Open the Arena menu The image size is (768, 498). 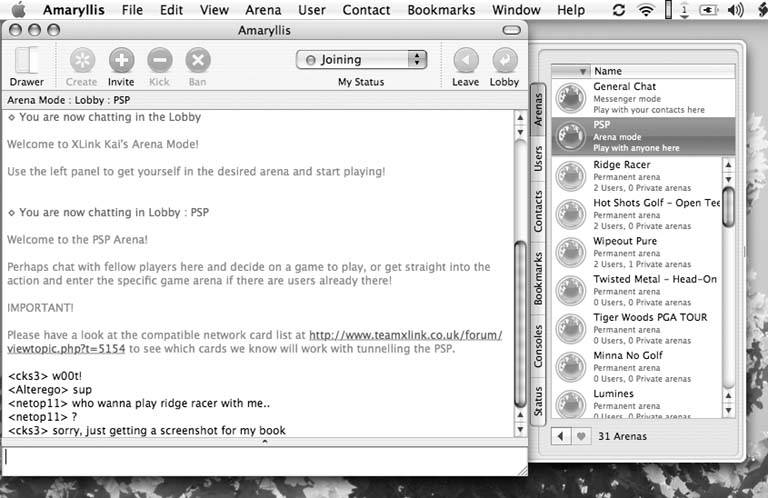[263, 10]
